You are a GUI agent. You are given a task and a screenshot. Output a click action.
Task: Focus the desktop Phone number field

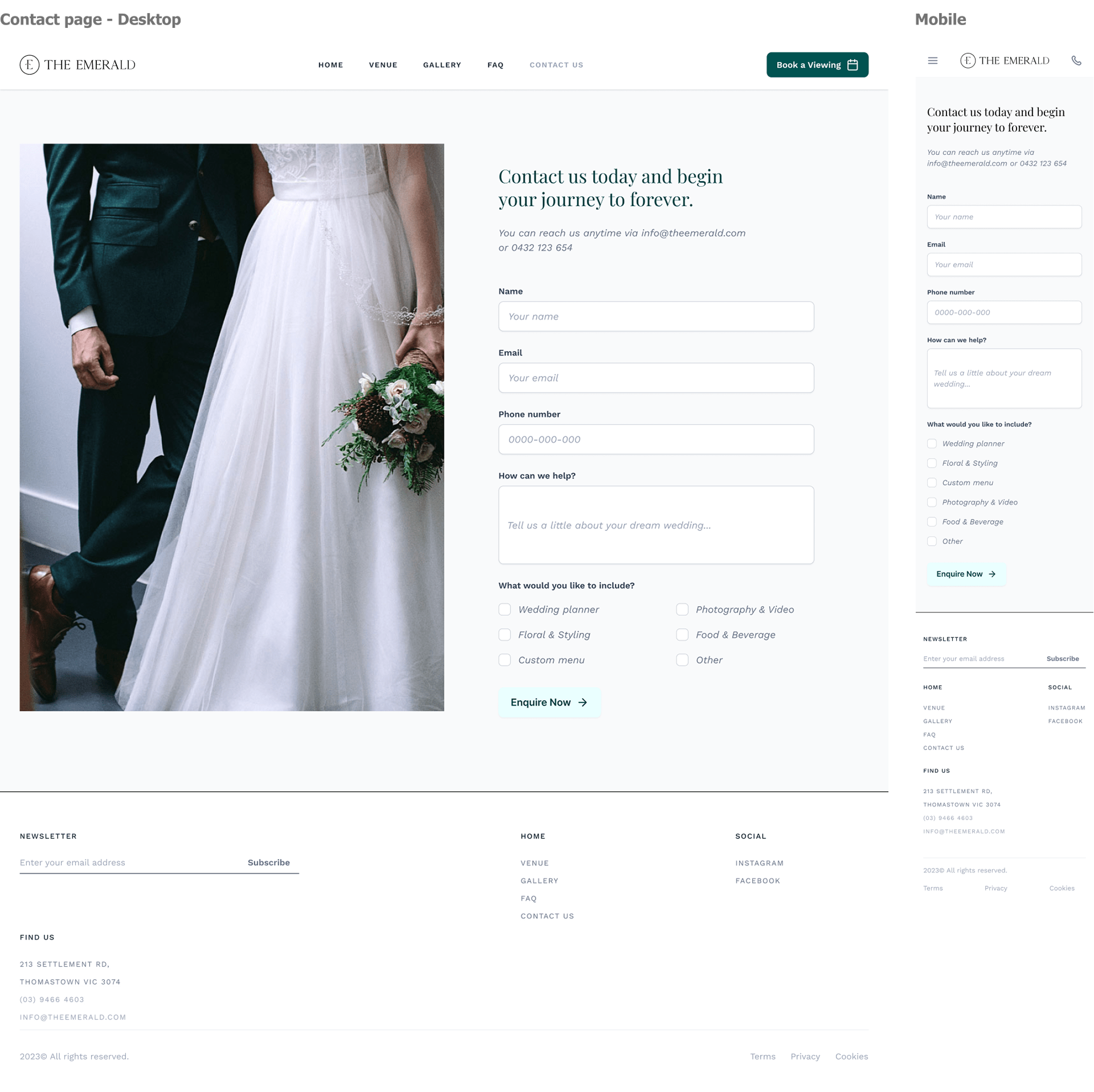click(x=656, y=439)
